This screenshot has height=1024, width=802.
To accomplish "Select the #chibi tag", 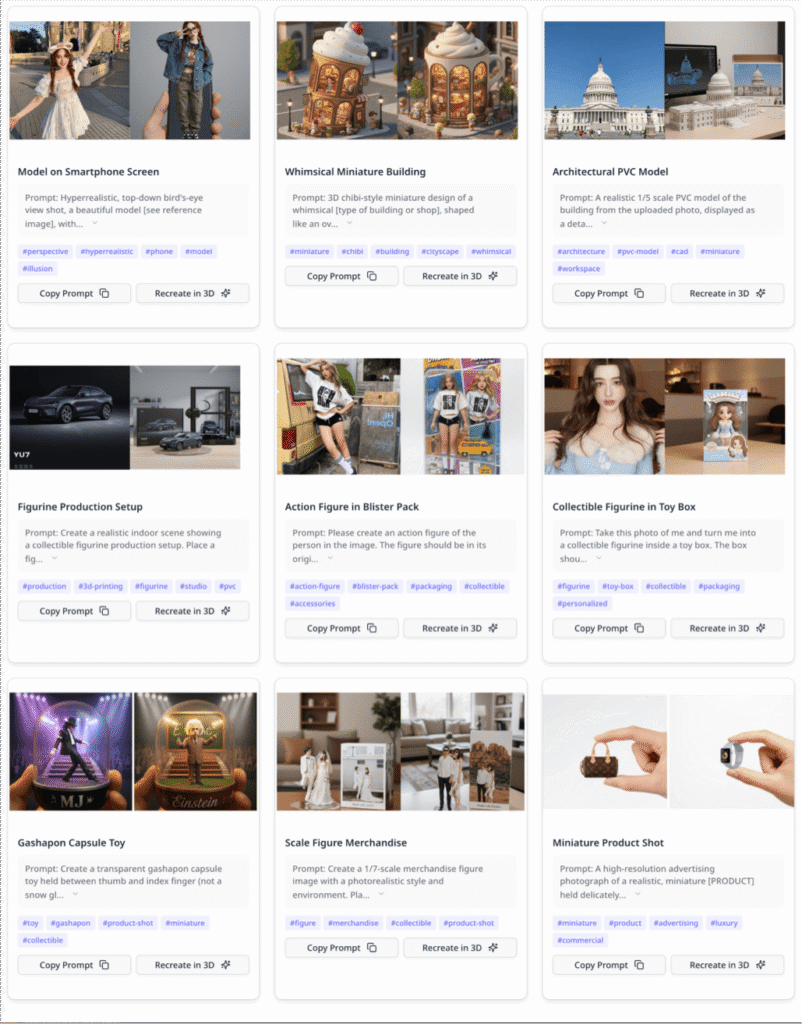I will click(x=352, y=252).
